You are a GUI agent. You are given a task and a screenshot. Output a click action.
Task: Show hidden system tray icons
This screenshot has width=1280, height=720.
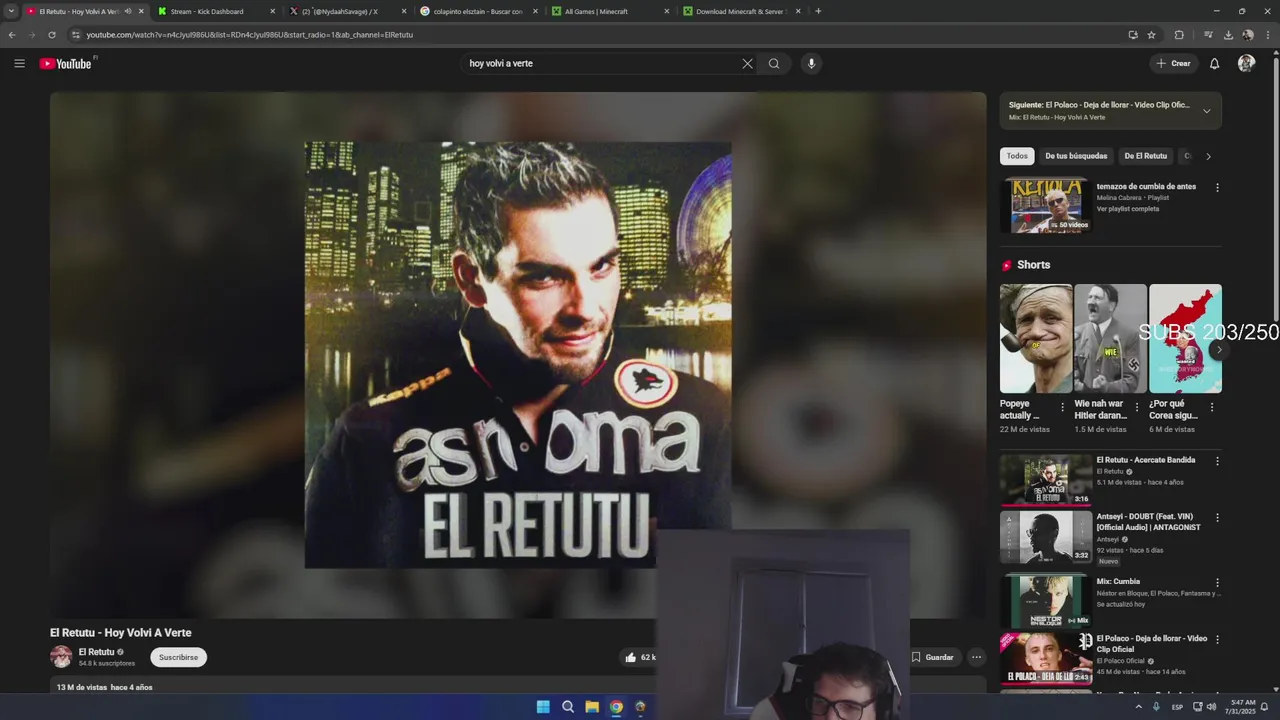pos(1138,707)
